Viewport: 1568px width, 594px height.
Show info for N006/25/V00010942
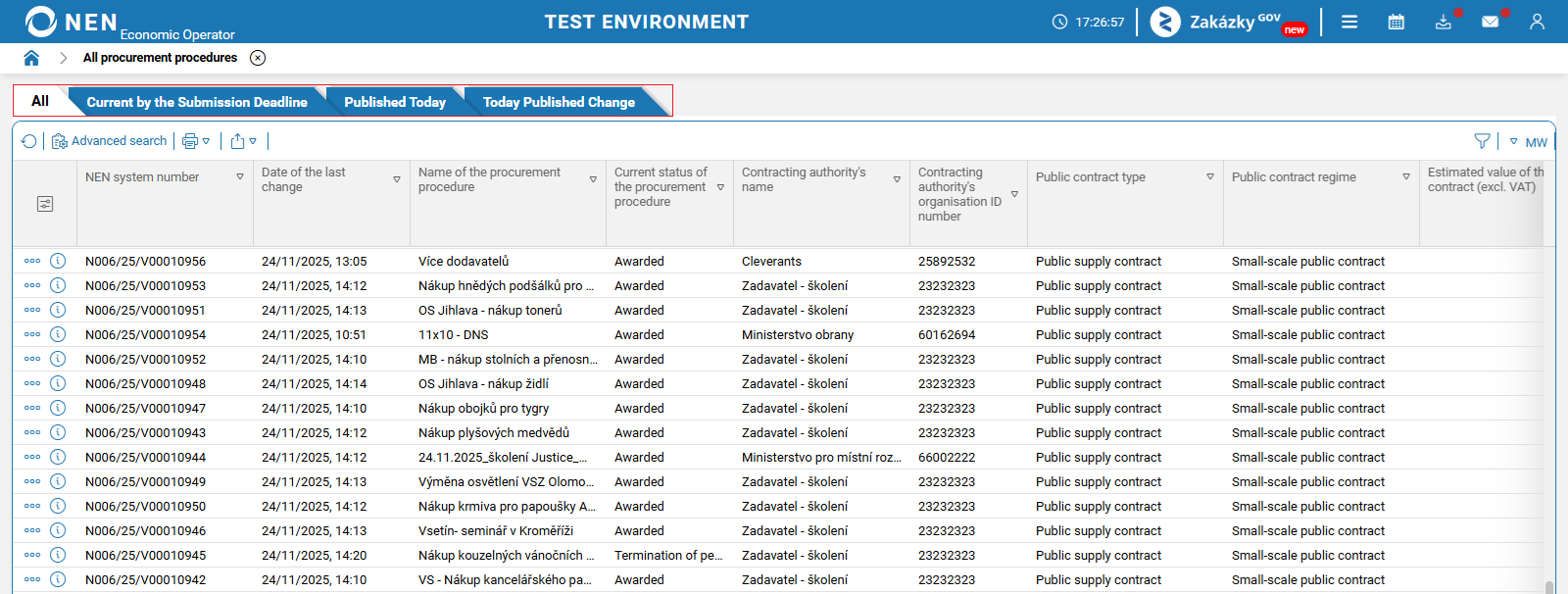pos(58,579)
